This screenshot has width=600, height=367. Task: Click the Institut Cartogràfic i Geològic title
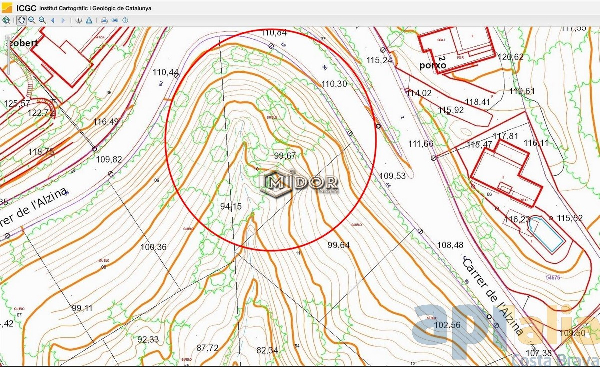(x=95, y=8)
